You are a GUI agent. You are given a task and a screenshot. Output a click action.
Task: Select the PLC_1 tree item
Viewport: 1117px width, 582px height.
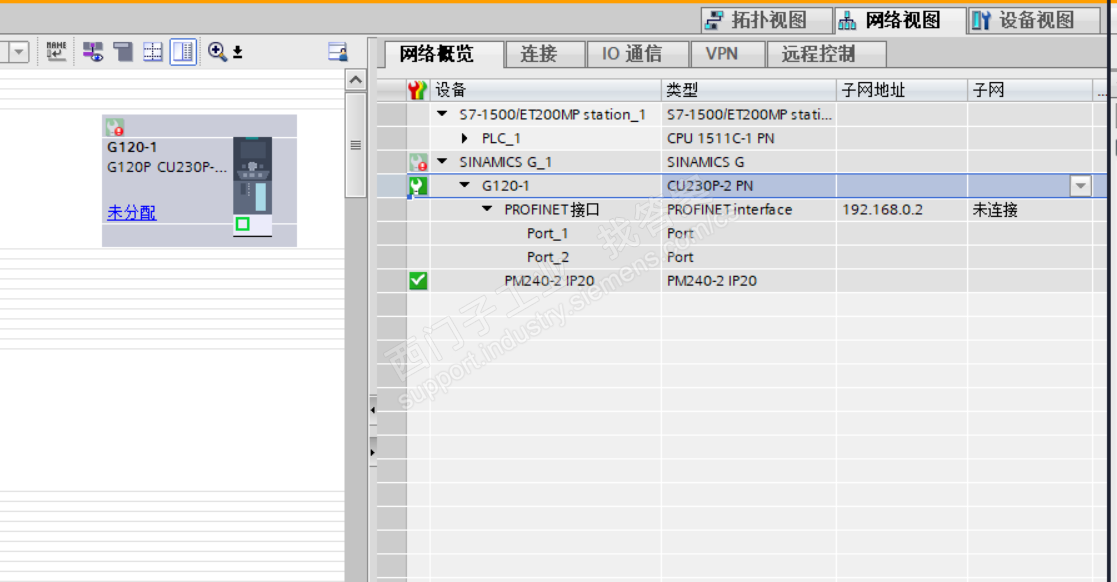pos(501,138)
